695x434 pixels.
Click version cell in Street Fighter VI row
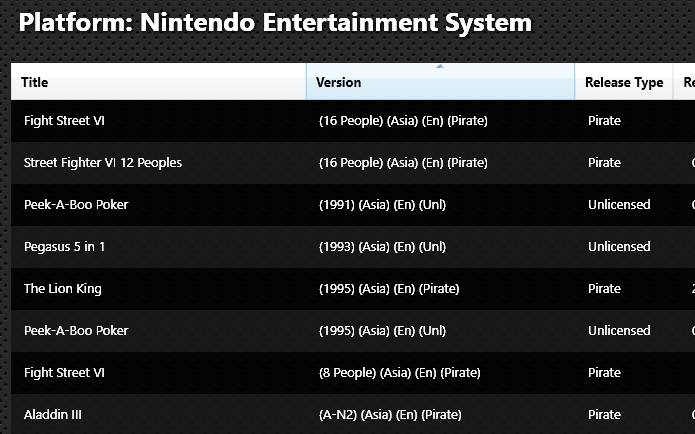tap(403, 163)
